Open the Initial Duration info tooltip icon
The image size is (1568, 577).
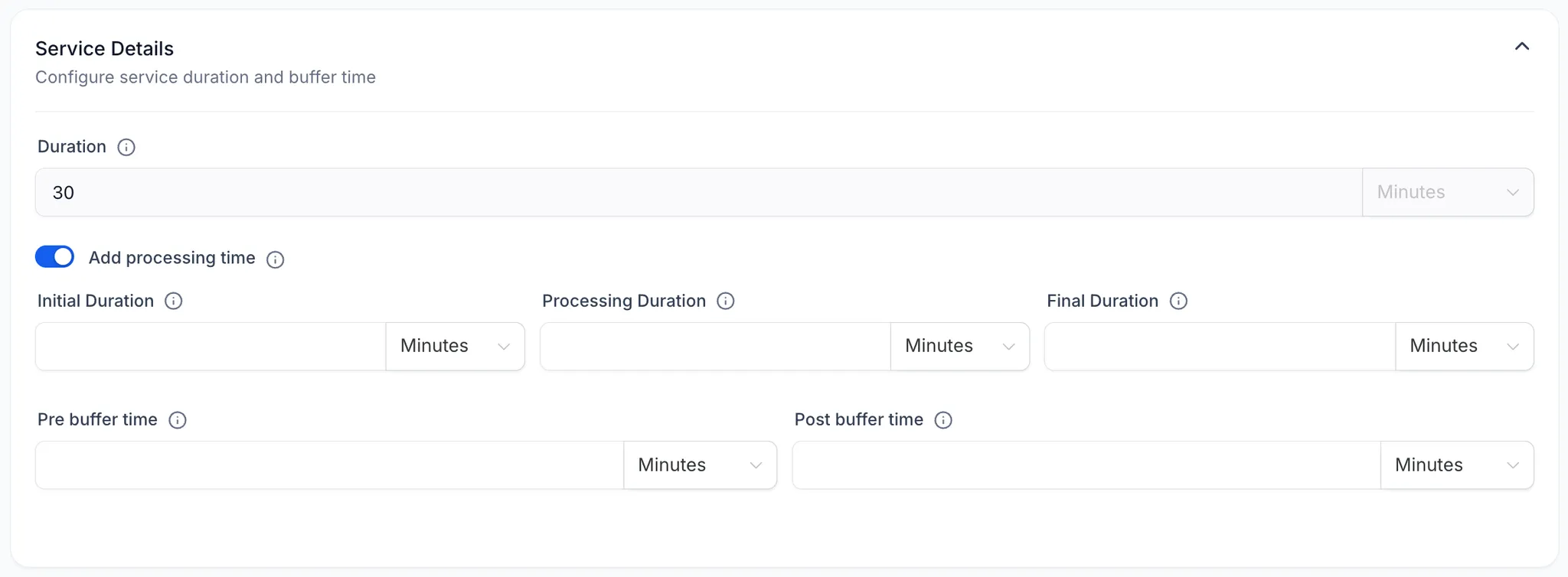174,301
